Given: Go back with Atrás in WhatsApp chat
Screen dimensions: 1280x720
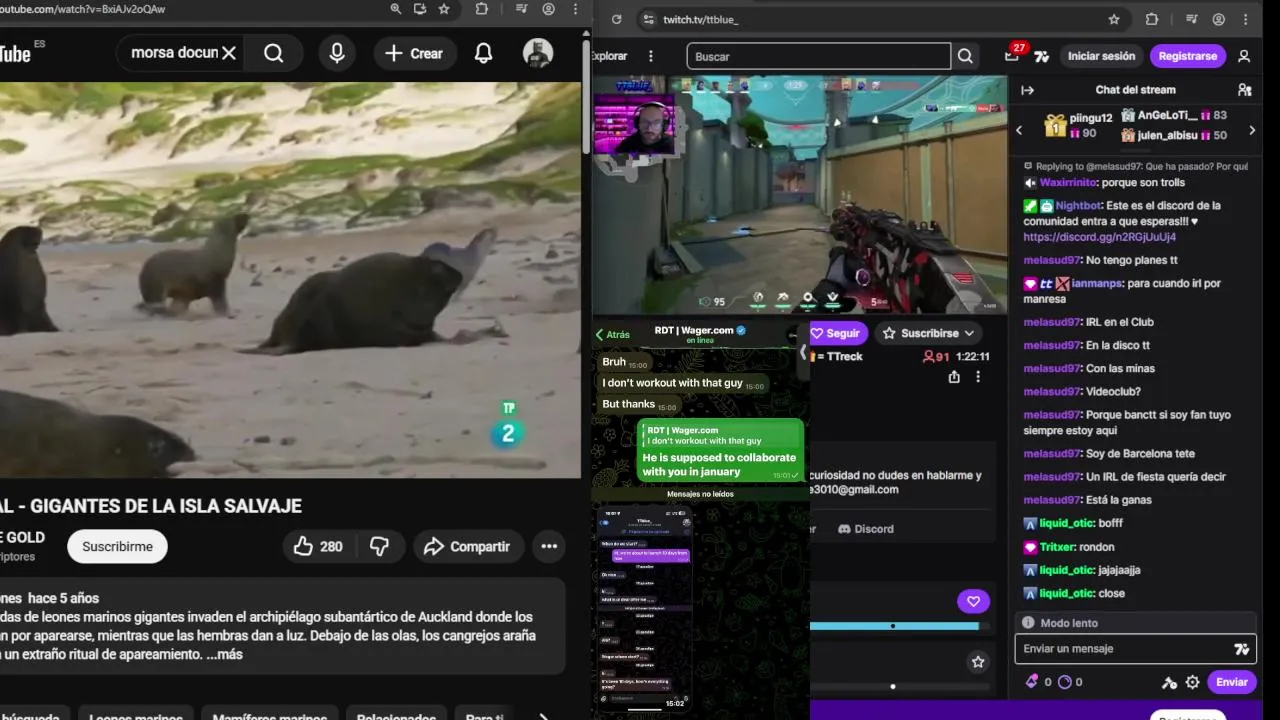Looking at the screenshot, I should tap(613, 335).
